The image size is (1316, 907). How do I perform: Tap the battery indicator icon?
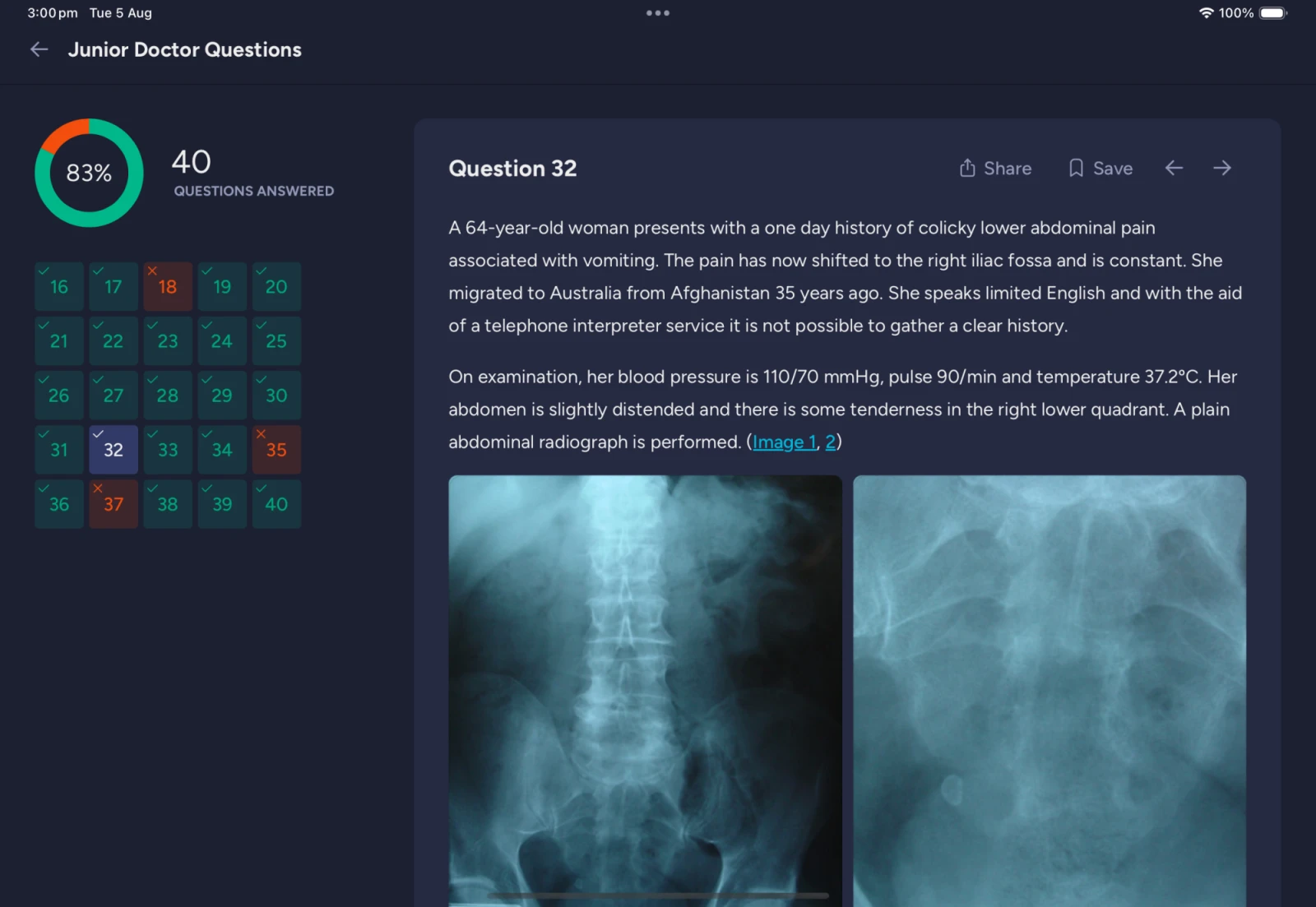point(1272,13)
